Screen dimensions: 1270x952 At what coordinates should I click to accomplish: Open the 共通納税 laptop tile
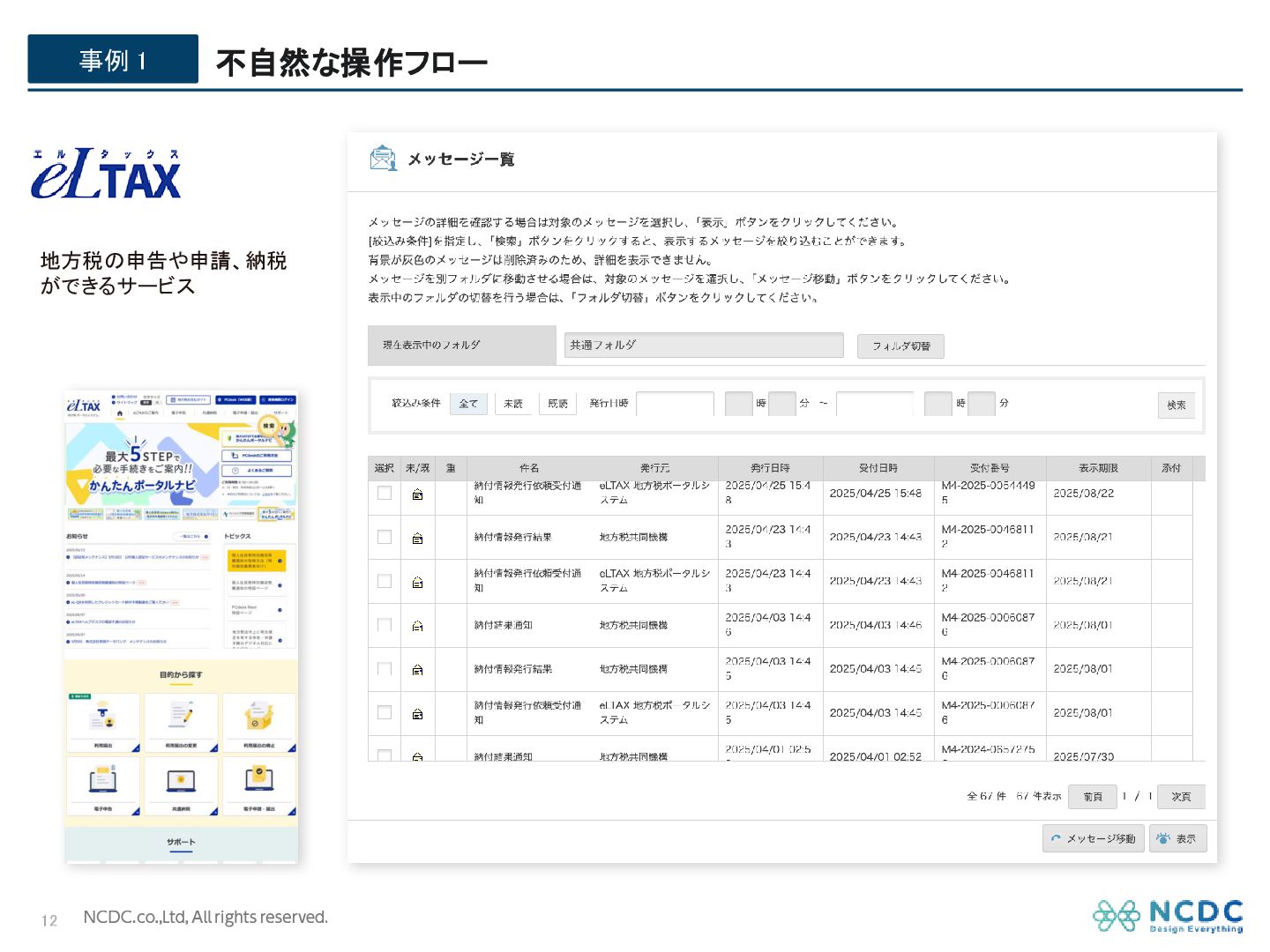pos(181,785)
